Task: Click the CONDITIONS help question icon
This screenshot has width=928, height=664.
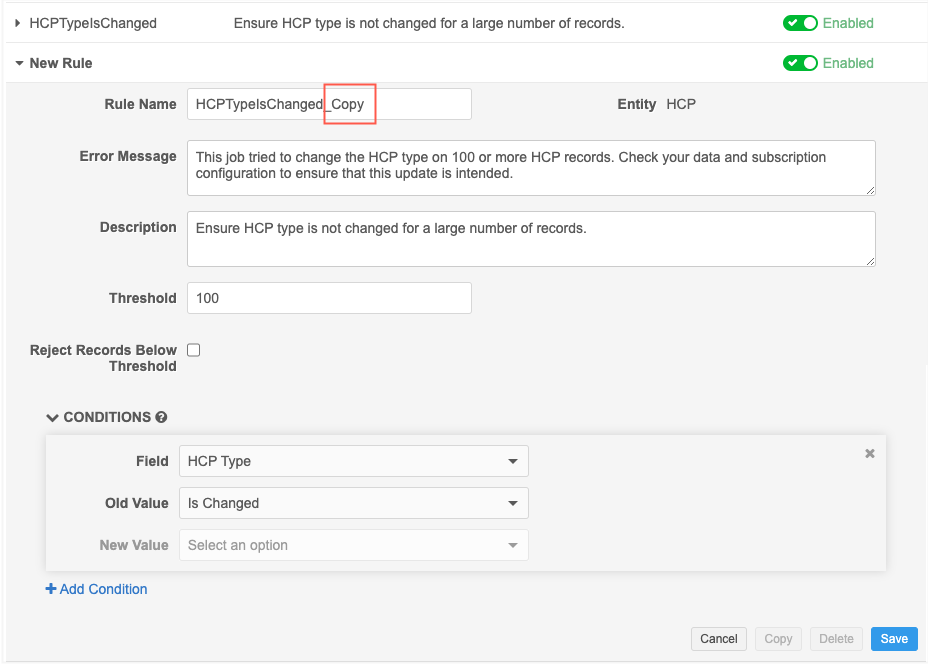Action: [161, 417]
